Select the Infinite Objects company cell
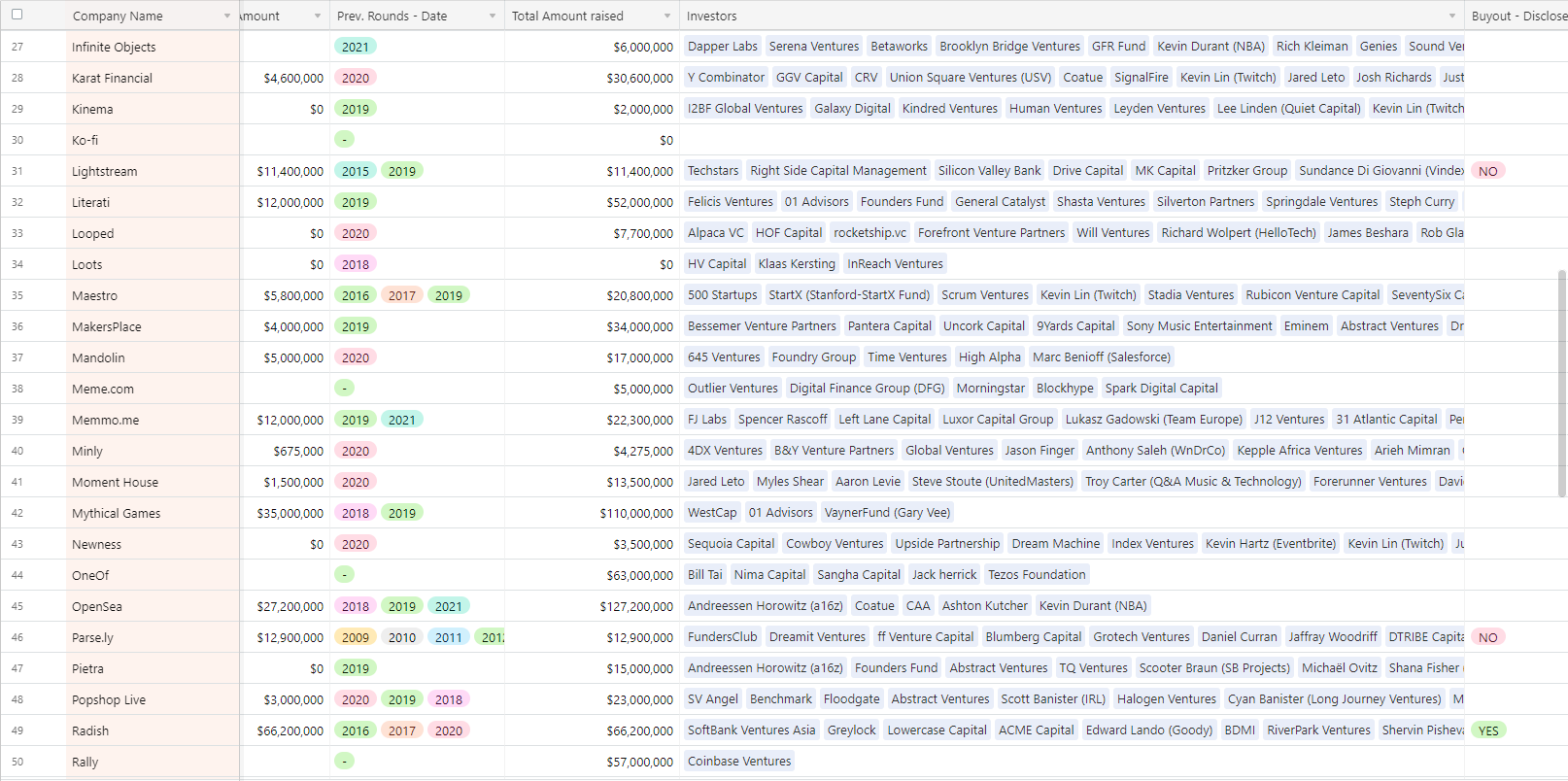Image resolution: width=1568 pixels, height=781 pixels. 153,47
